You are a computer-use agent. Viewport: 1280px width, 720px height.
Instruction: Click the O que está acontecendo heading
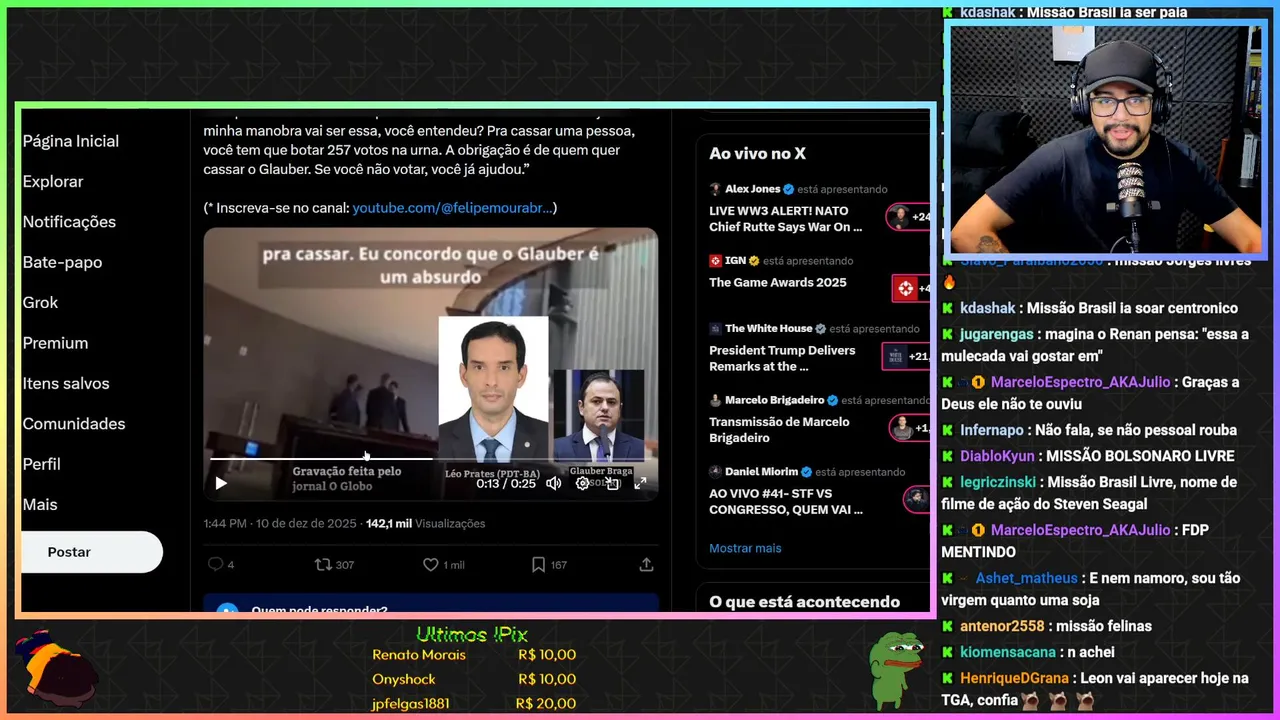(x=805, y=602)
